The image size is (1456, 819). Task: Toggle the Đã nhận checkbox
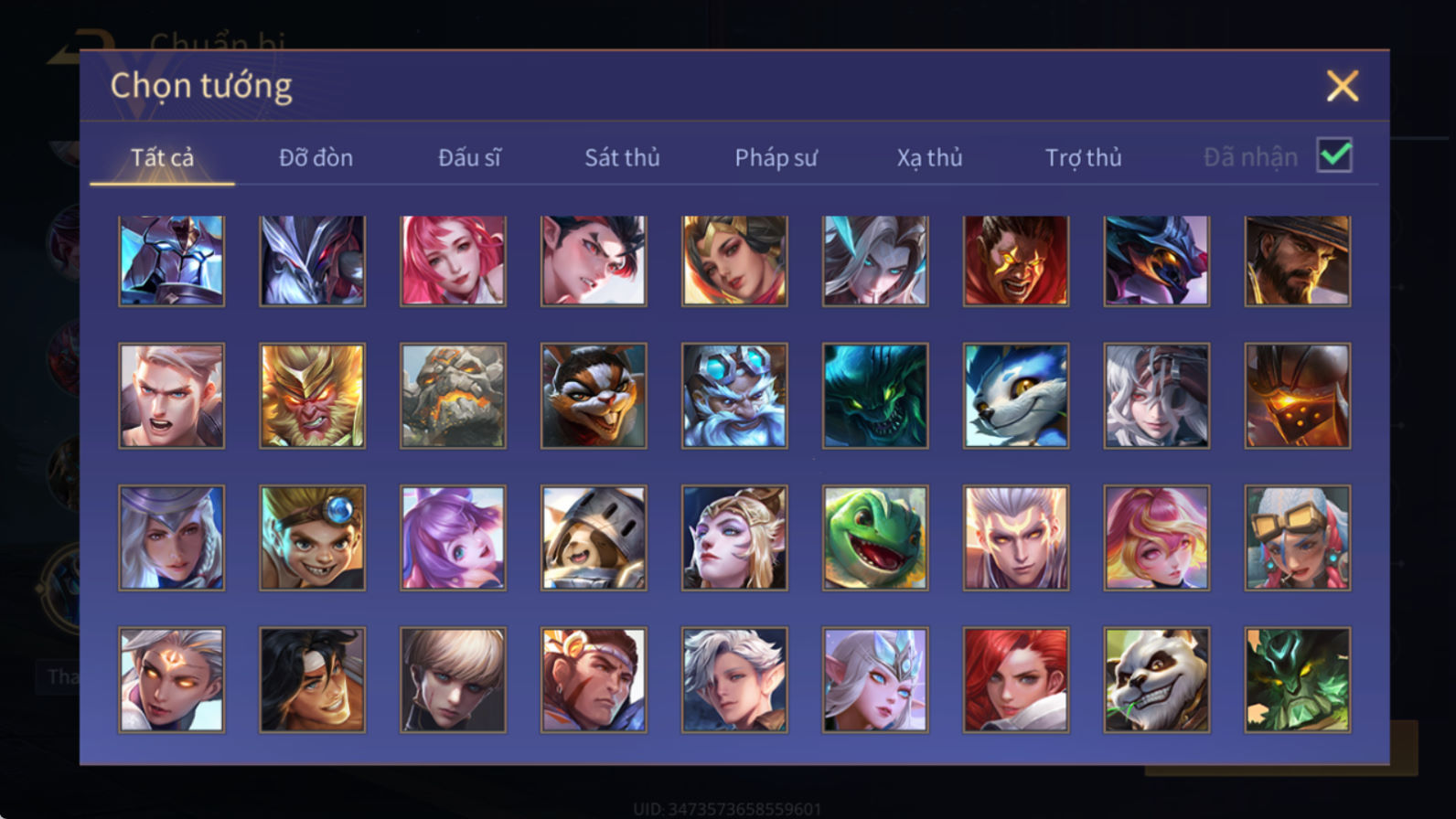coord(1334,154)
